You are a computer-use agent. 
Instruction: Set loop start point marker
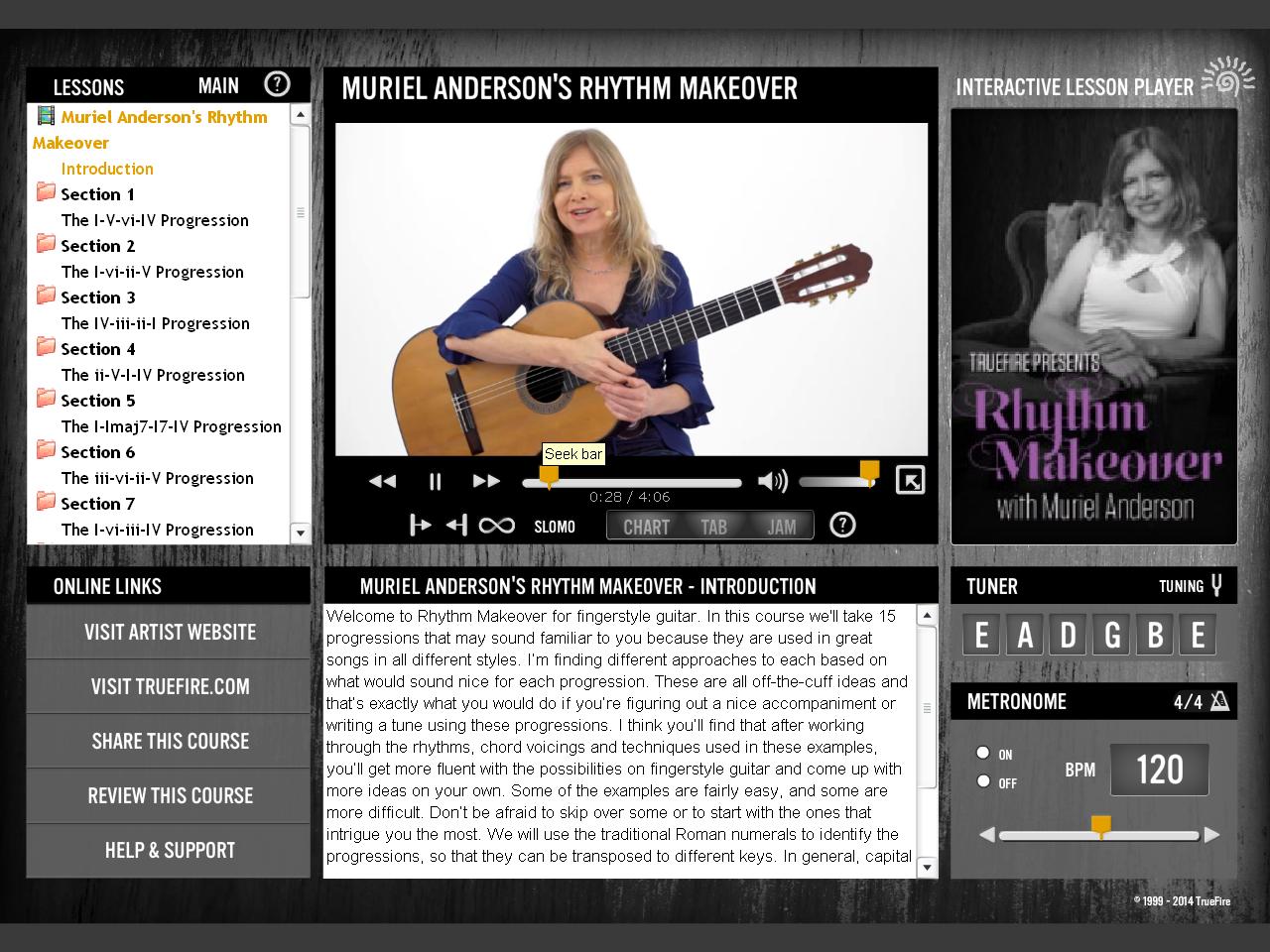[421, 526]
